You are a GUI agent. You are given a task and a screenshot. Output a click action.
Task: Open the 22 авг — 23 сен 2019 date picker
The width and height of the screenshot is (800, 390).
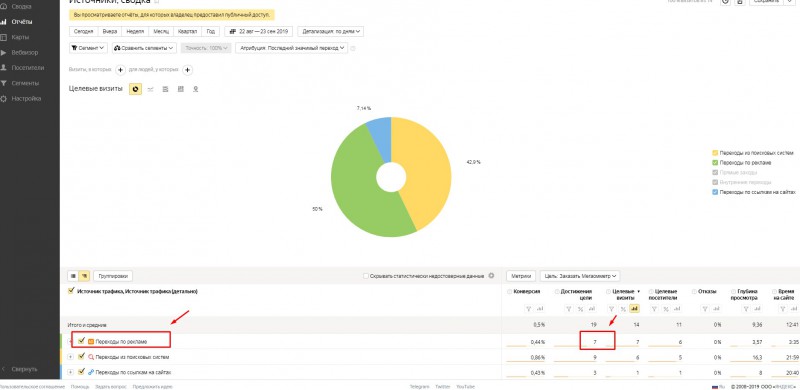coord(259,31)
